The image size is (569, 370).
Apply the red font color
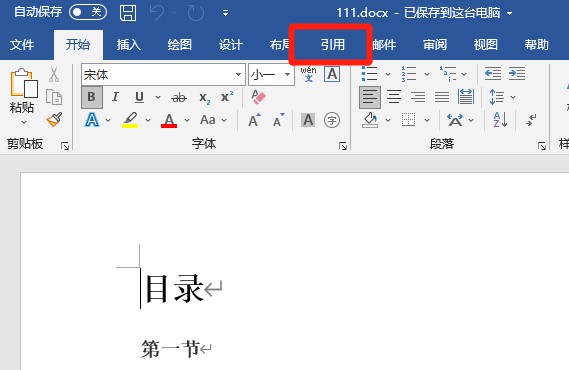169,120
